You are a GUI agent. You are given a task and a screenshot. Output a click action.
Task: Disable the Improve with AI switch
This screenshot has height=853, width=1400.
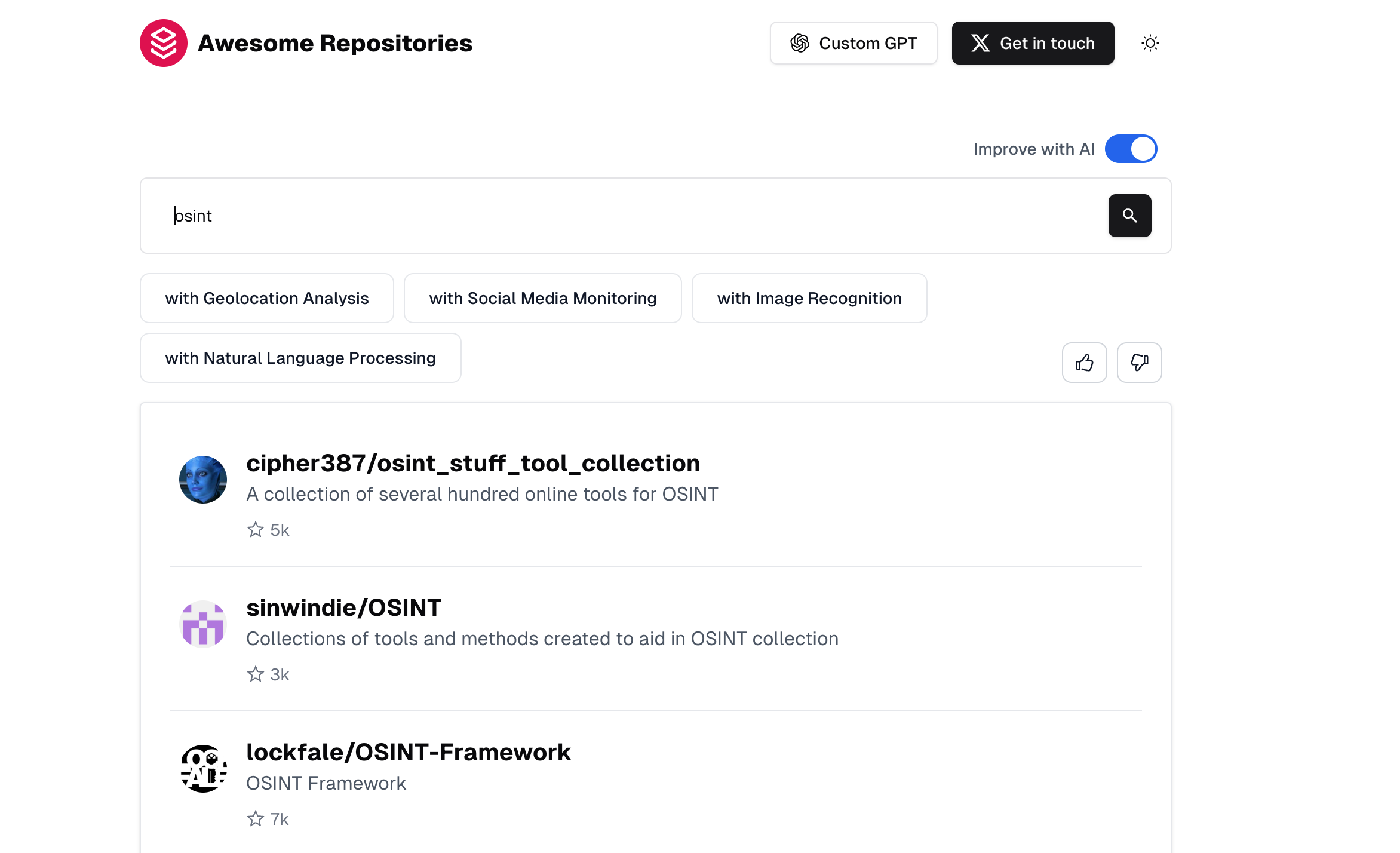click(1131, 149)
